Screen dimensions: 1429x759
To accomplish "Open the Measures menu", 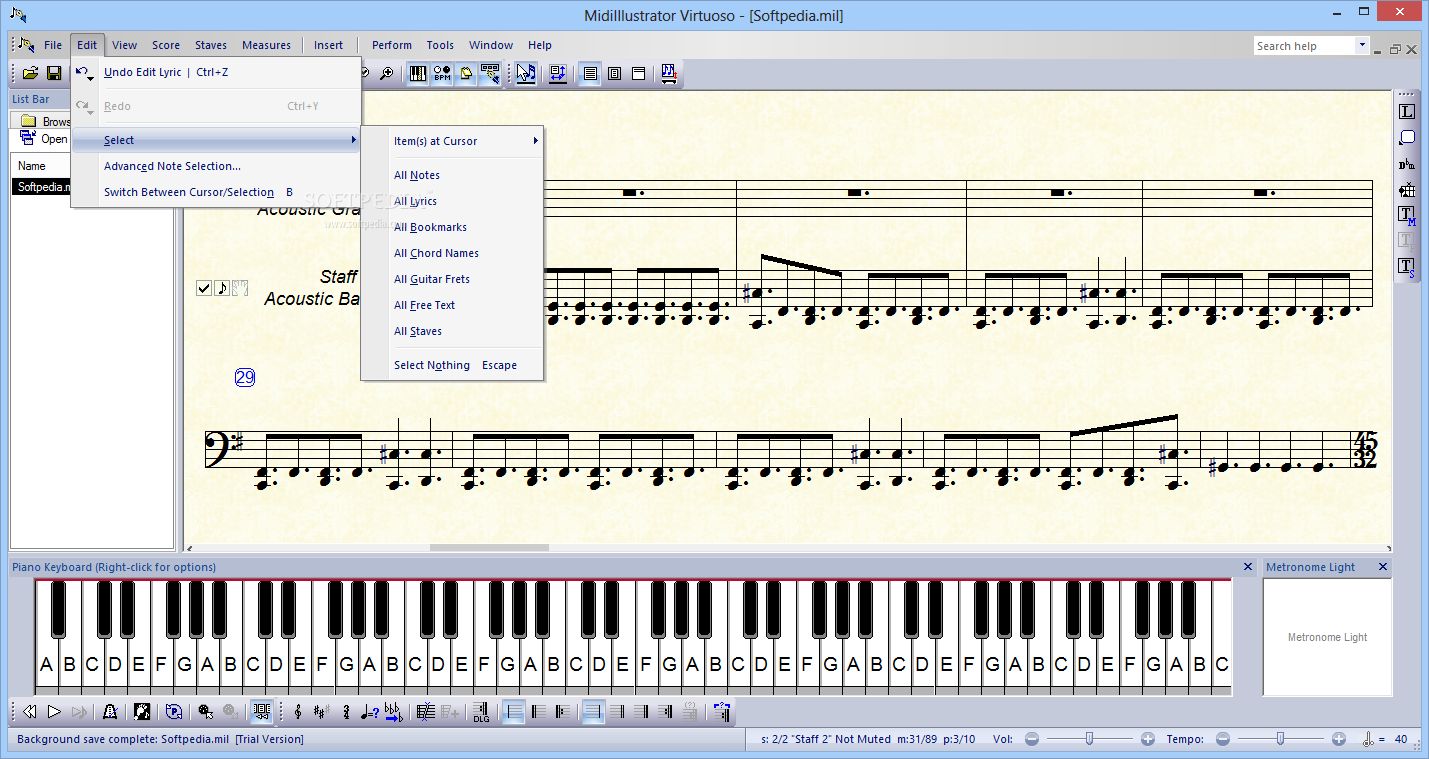I will click(266, 45).
